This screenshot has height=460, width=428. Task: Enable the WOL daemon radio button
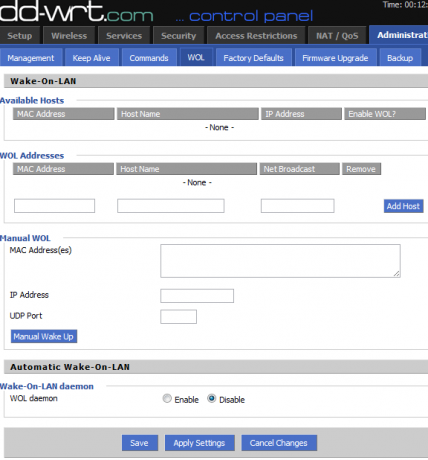click(167, 398)
